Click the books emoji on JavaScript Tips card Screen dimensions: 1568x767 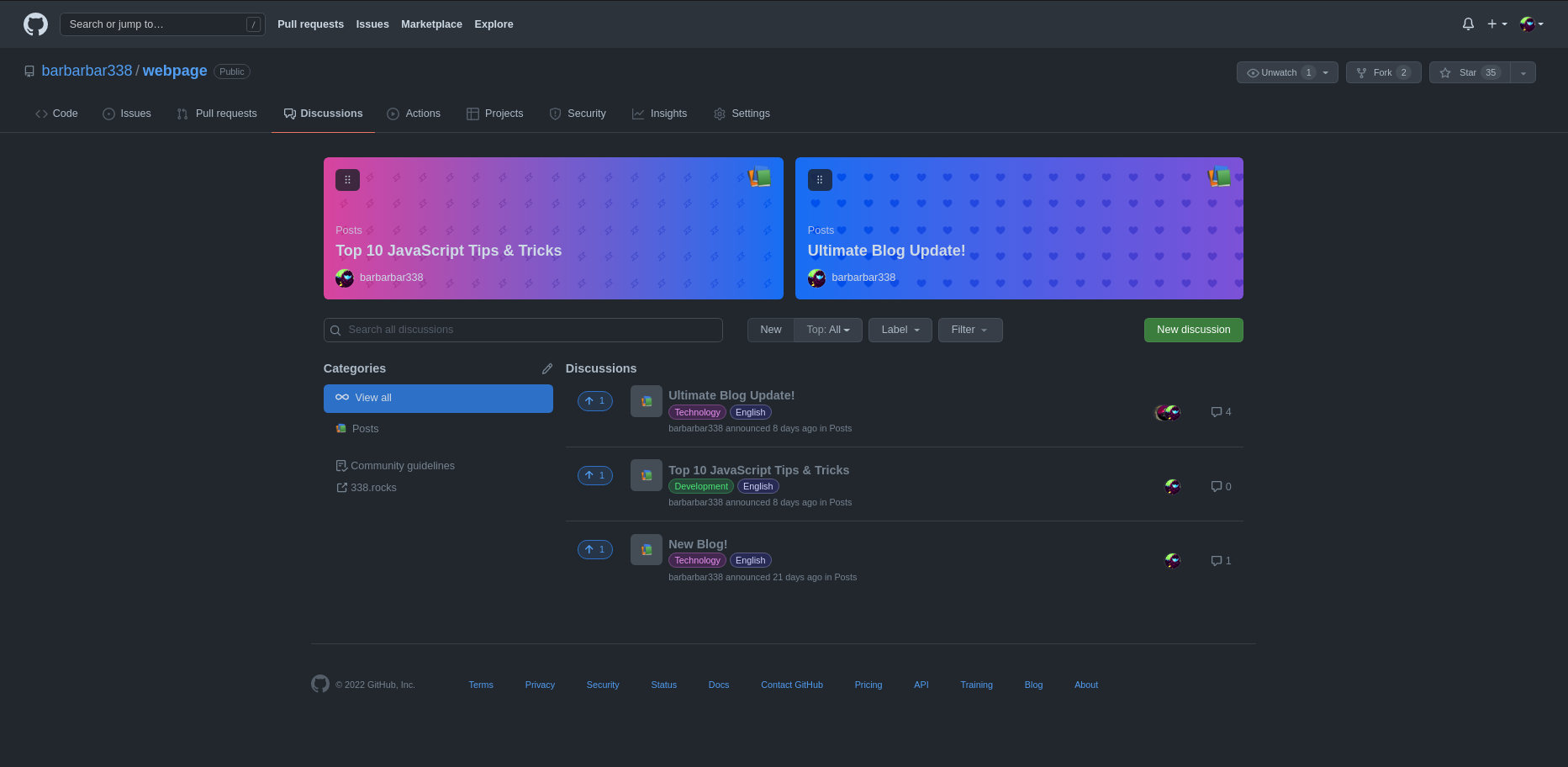coord(760,177)
